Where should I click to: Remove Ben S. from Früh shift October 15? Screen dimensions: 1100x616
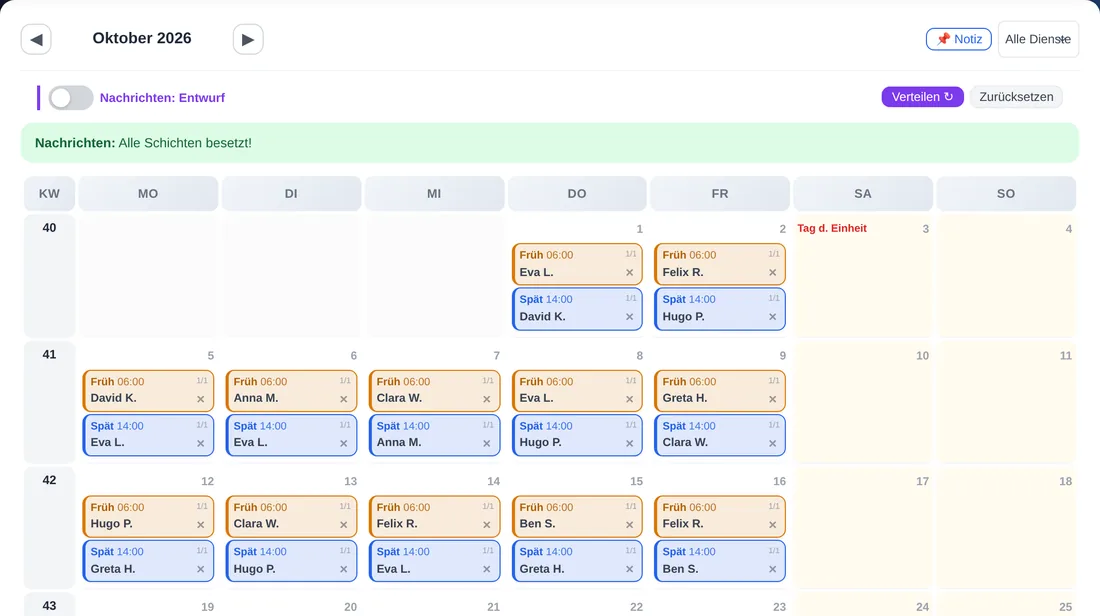629,524
